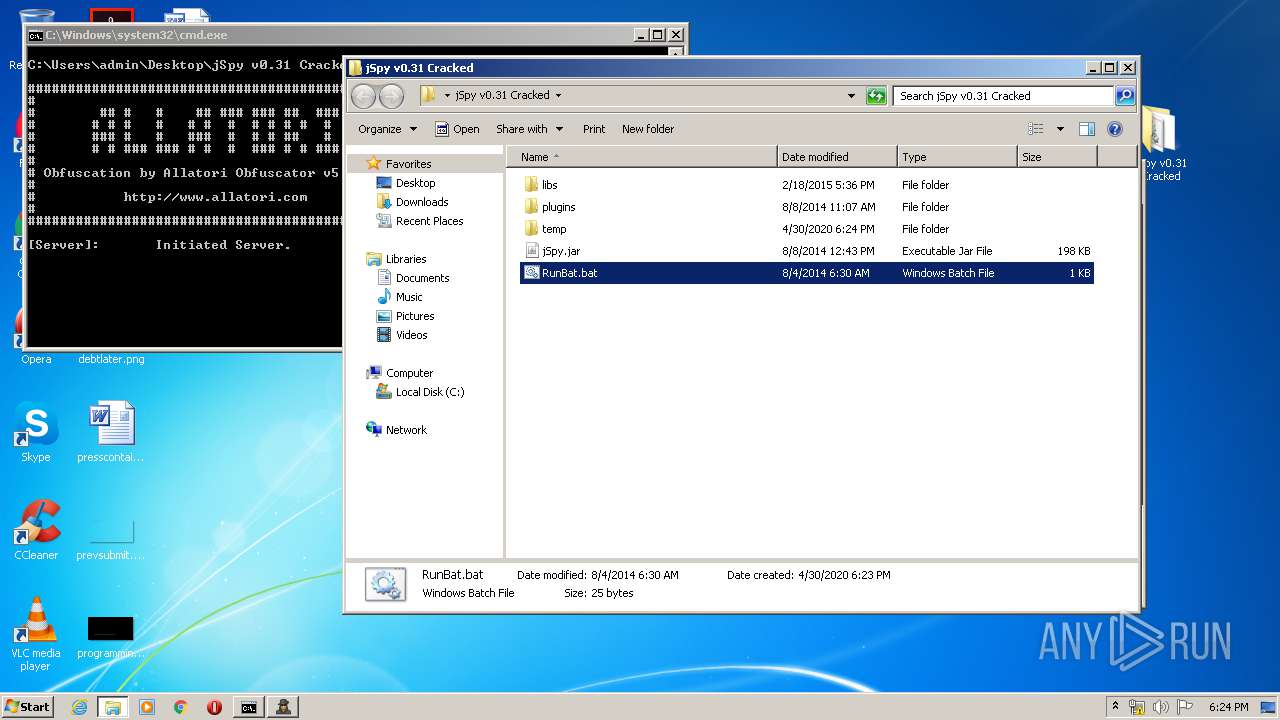Open the views options dropdown arrow

coord(1060,129)
